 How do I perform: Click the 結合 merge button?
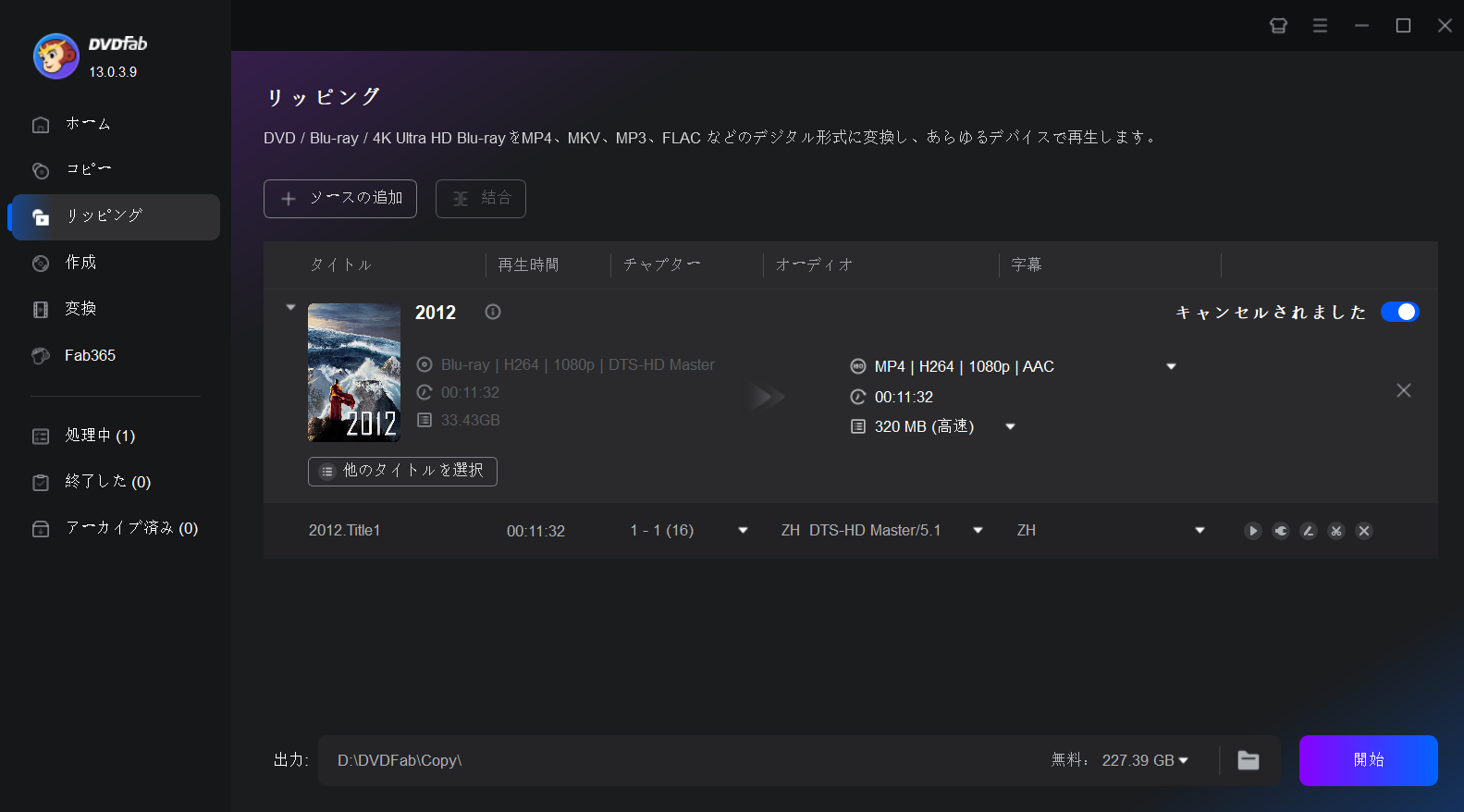tap(481, 199)
